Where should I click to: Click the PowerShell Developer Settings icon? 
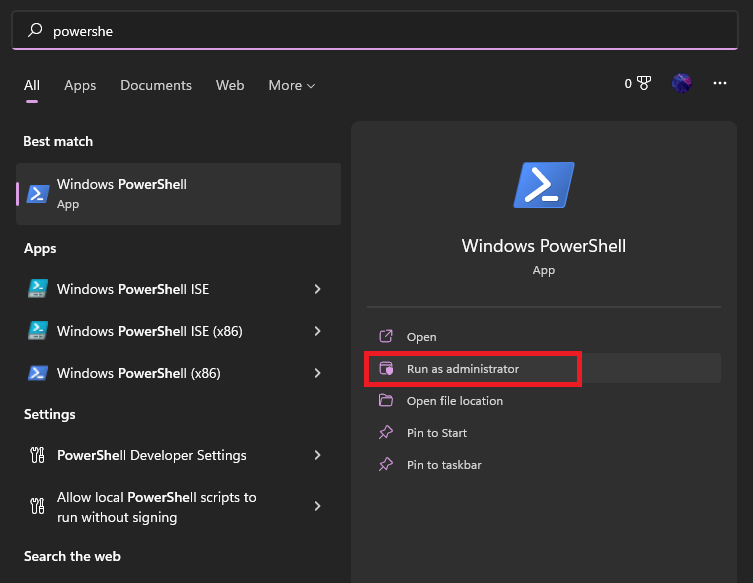click(37, 455)
